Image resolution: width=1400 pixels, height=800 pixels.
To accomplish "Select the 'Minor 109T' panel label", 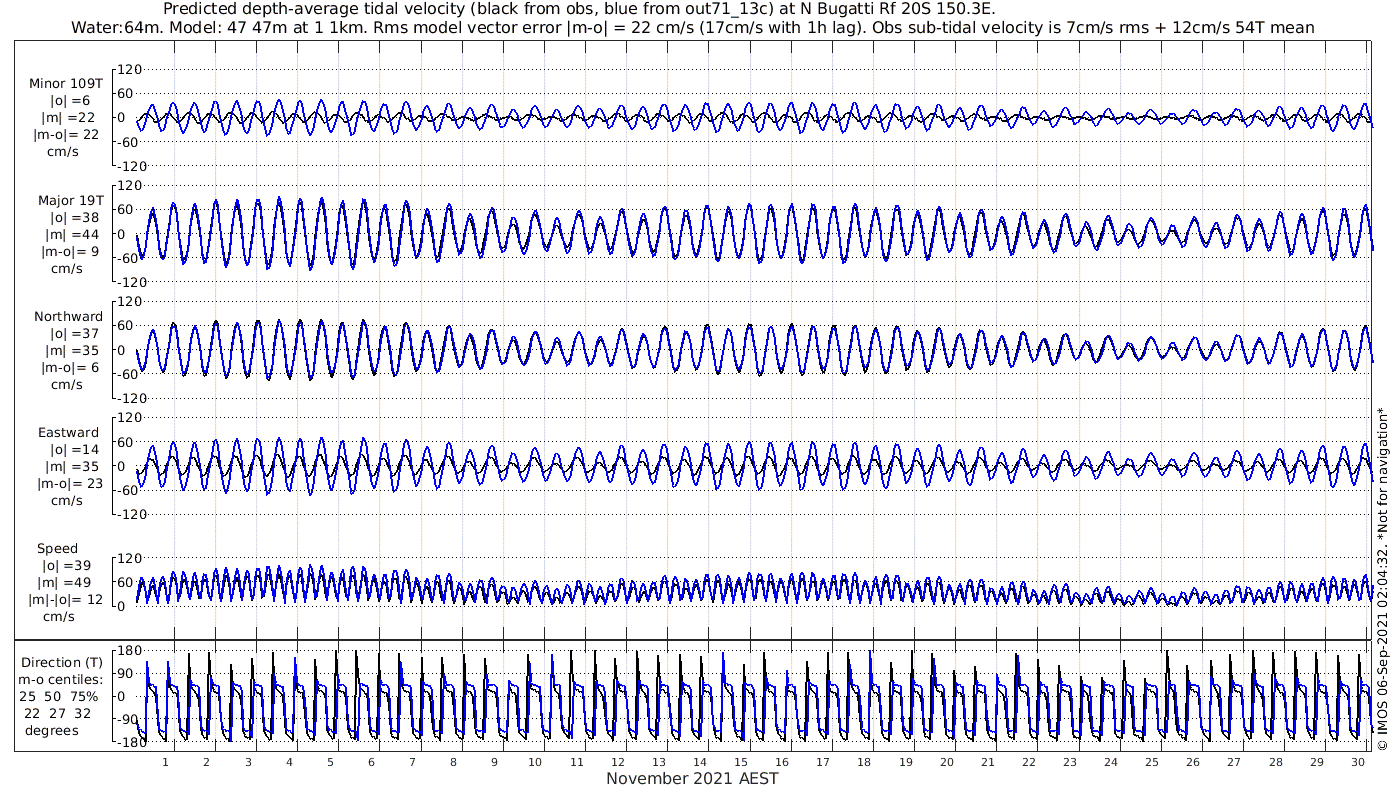I will pos(65,83).
